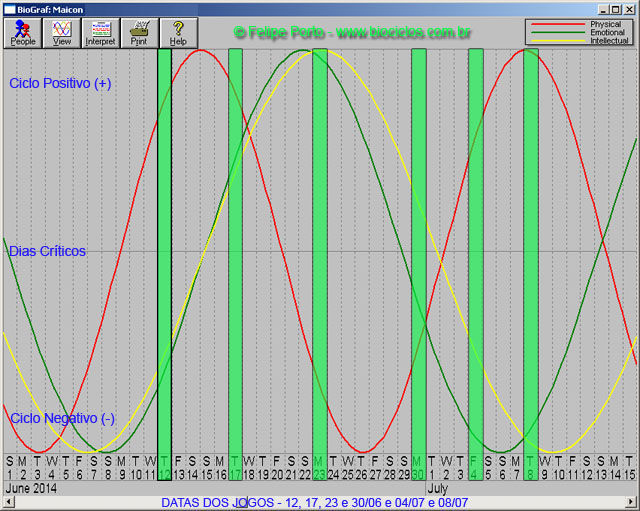Click the right scroll arrow
Viewport: 640px width, 511px height.
click(x=632, y=502)
